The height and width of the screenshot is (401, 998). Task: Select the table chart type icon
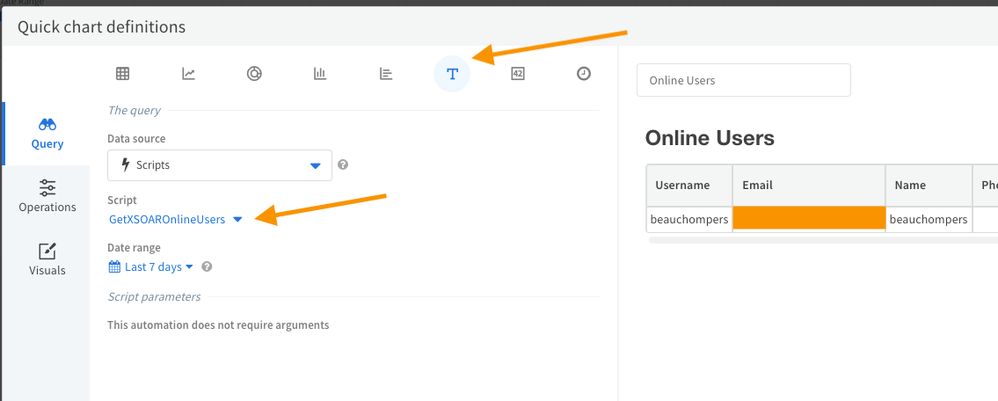point(123,74)
